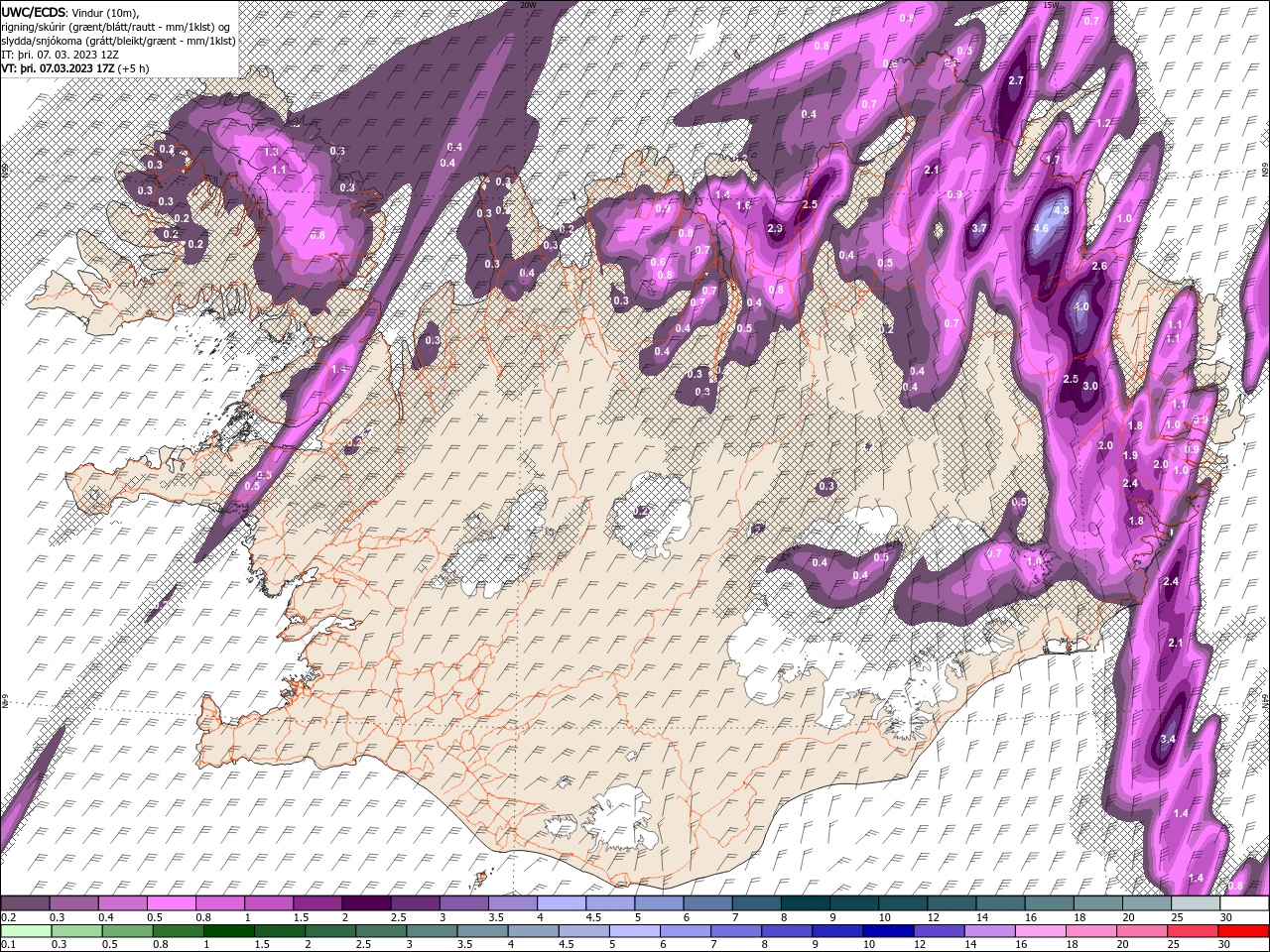Screen dimensions: 1270x952
Task: Click the UWC/ECDS title text
Action: point(34,11)
